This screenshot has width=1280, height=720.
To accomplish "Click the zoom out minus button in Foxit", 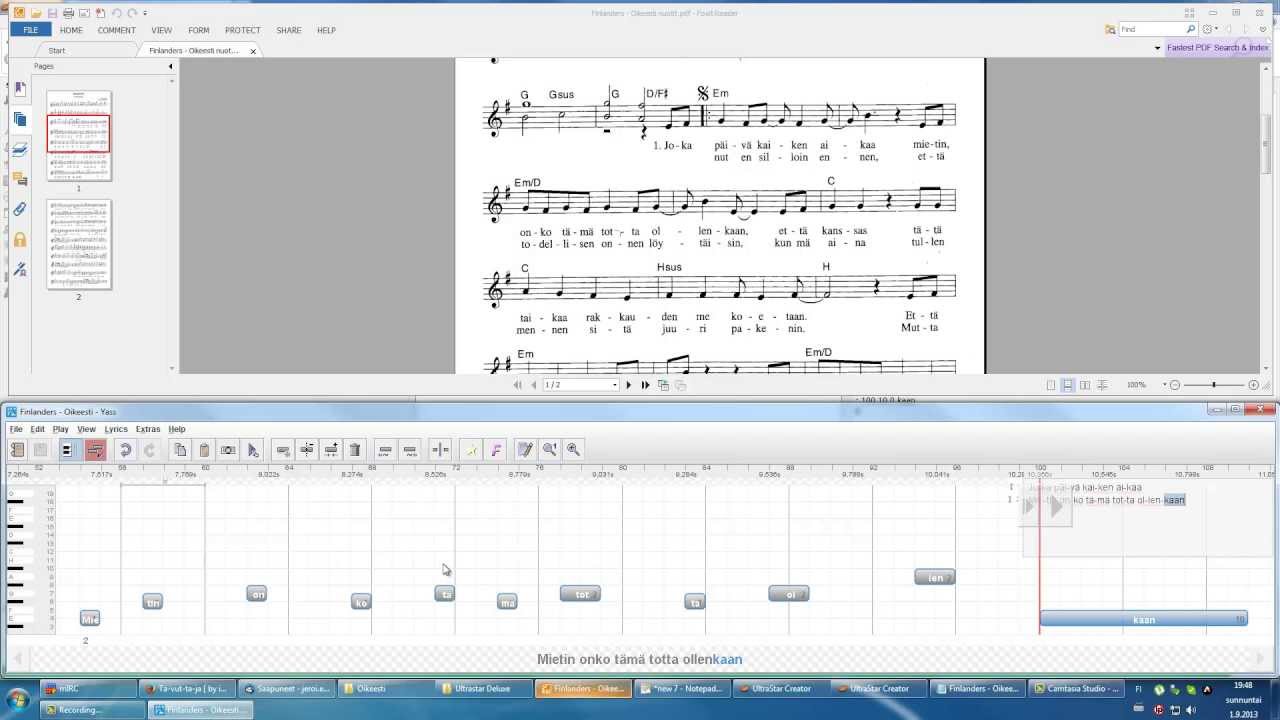I will click(x=1176, y=385).
